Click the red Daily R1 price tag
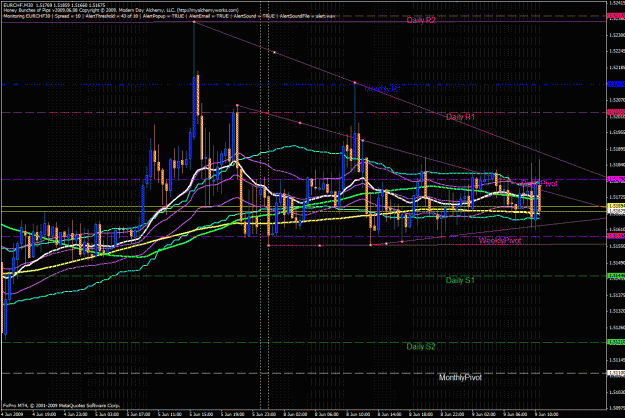Viewport: 625px width, 418px height. coord(615,112)
